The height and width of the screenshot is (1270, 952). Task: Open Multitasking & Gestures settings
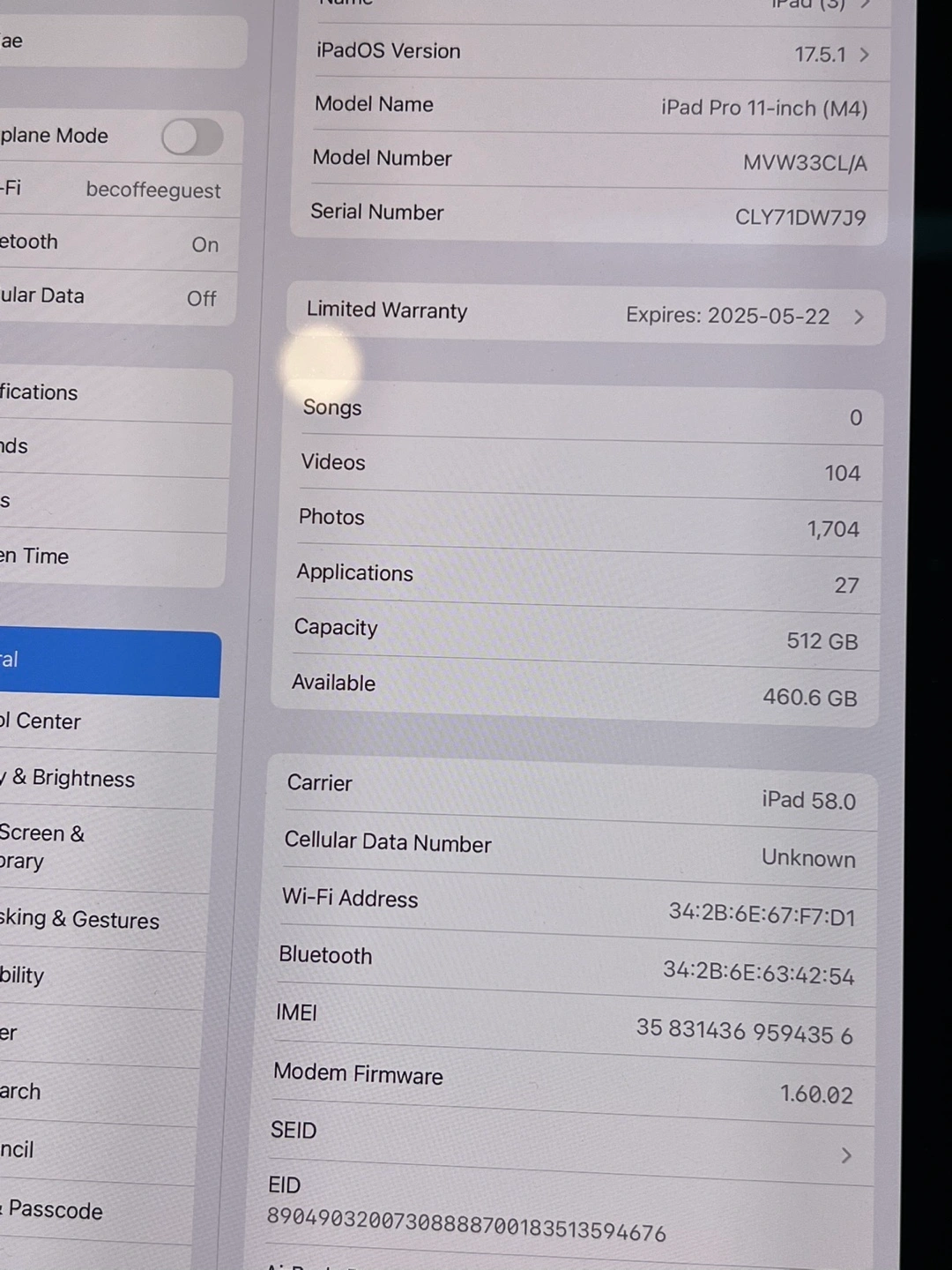105,920
